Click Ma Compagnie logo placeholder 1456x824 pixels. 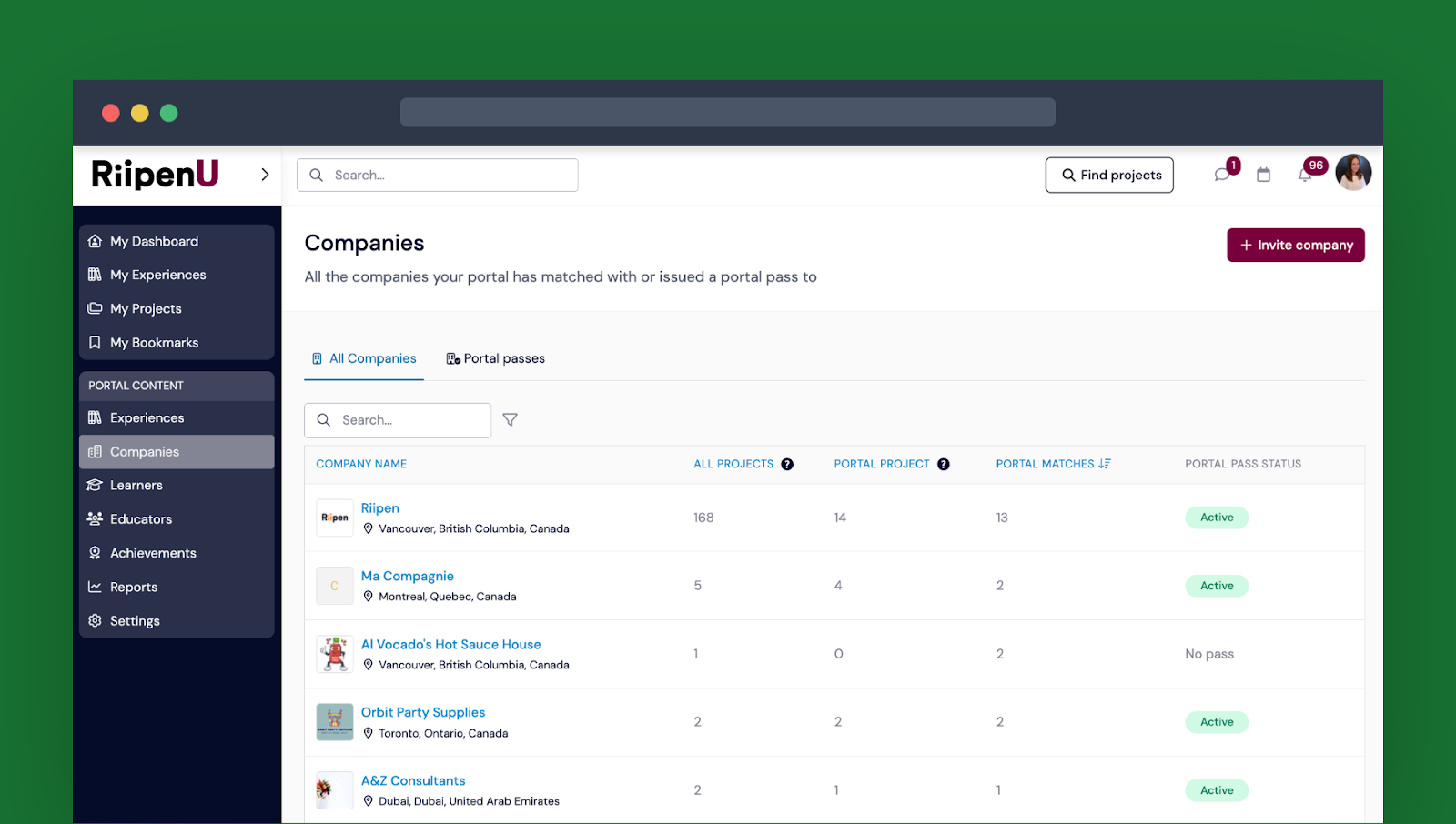[x=335, y=586]
